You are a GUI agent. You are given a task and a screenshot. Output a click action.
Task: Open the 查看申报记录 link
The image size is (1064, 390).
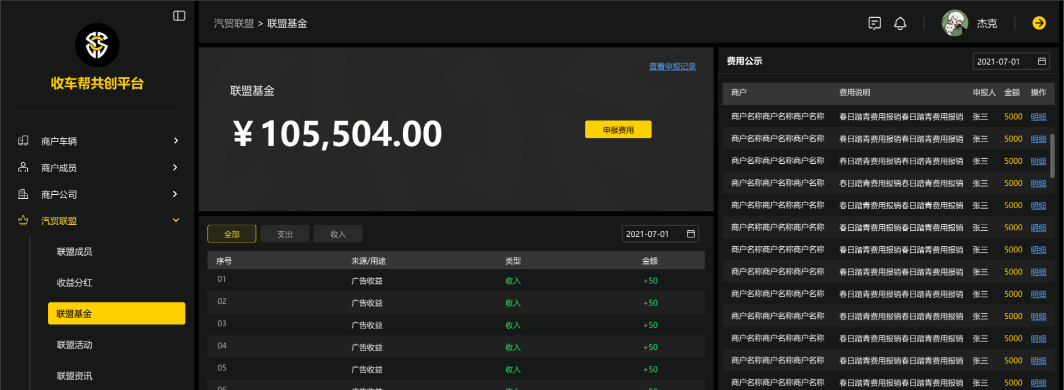tap(672, 66)
